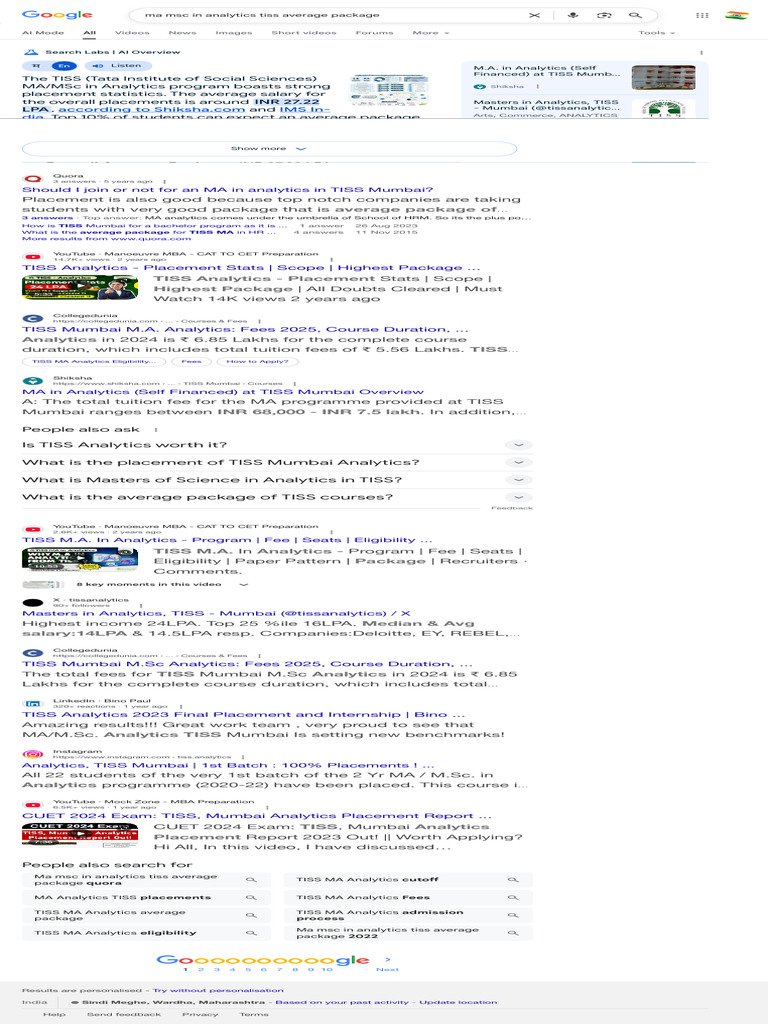The width and height of the screenshot is (768, 1024).
Task: Click Next results page link
Action: [387, 969]
